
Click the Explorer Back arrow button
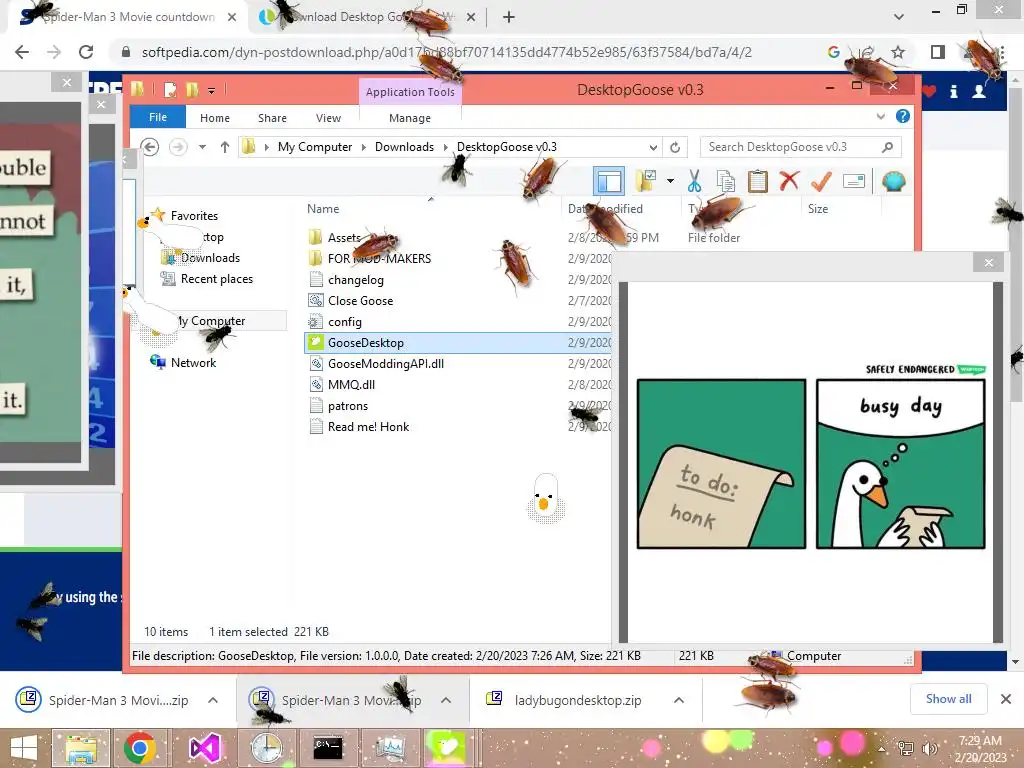tap(150, 147)
